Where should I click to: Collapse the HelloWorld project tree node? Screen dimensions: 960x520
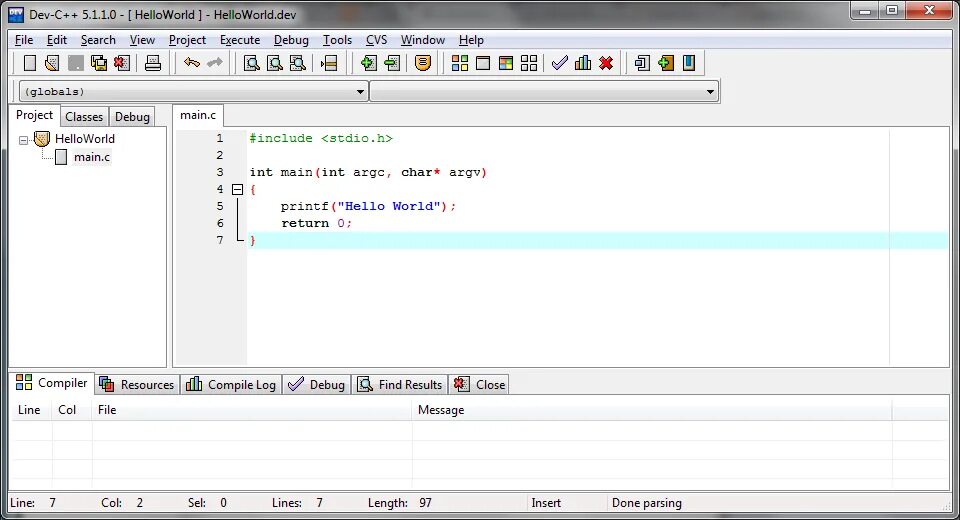click(23, 140)
